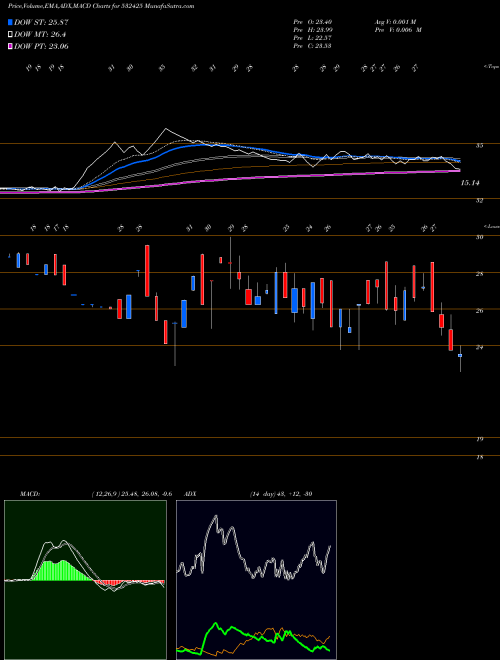Click the 24 candlestick axis label
This screenshot has width=500, height=660.
[479, 347]
